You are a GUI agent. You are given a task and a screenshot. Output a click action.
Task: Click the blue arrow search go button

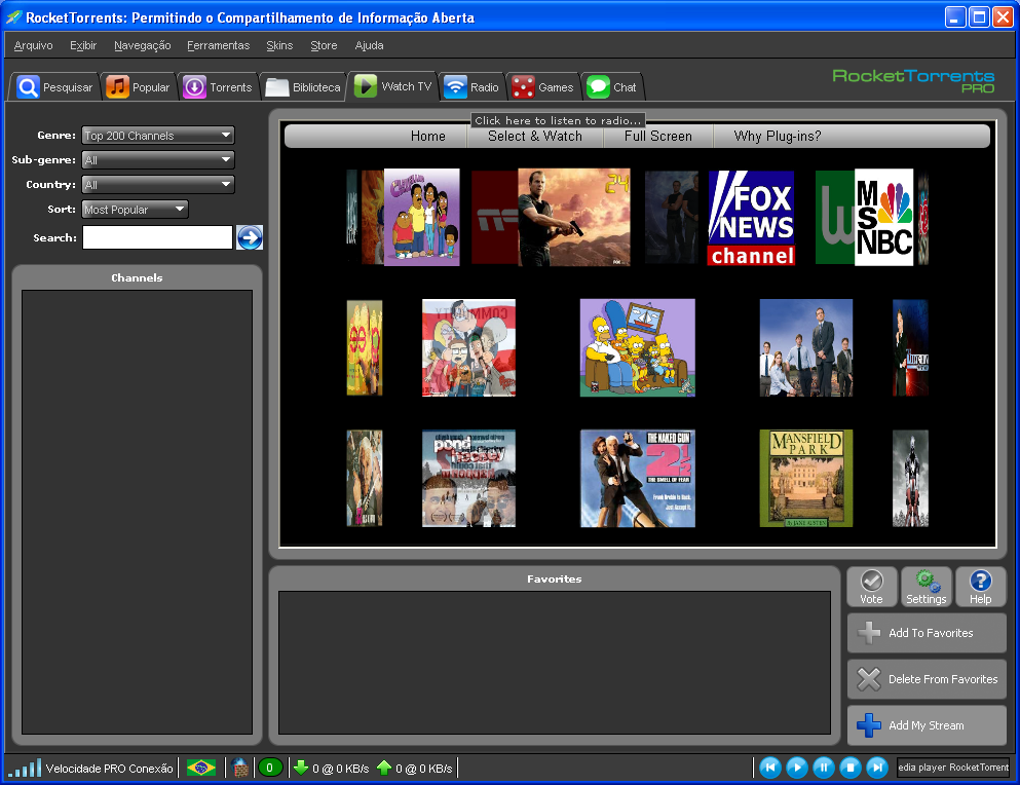[249, 237]
